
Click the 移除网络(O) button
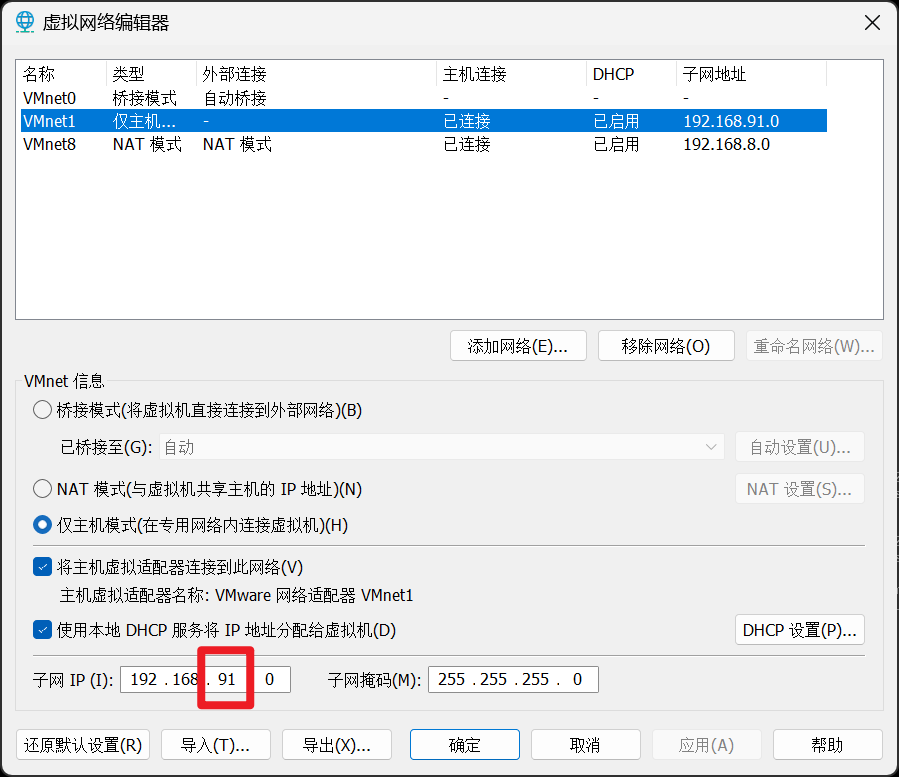click(666, 346)
